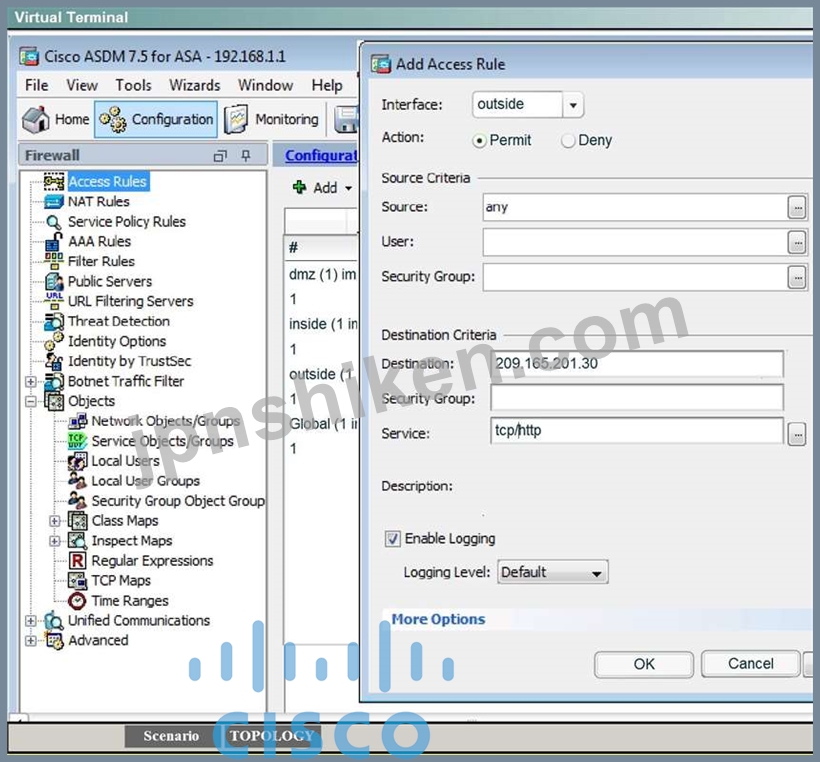Expand the Botnet Traffic Filter node

[30, 382]
